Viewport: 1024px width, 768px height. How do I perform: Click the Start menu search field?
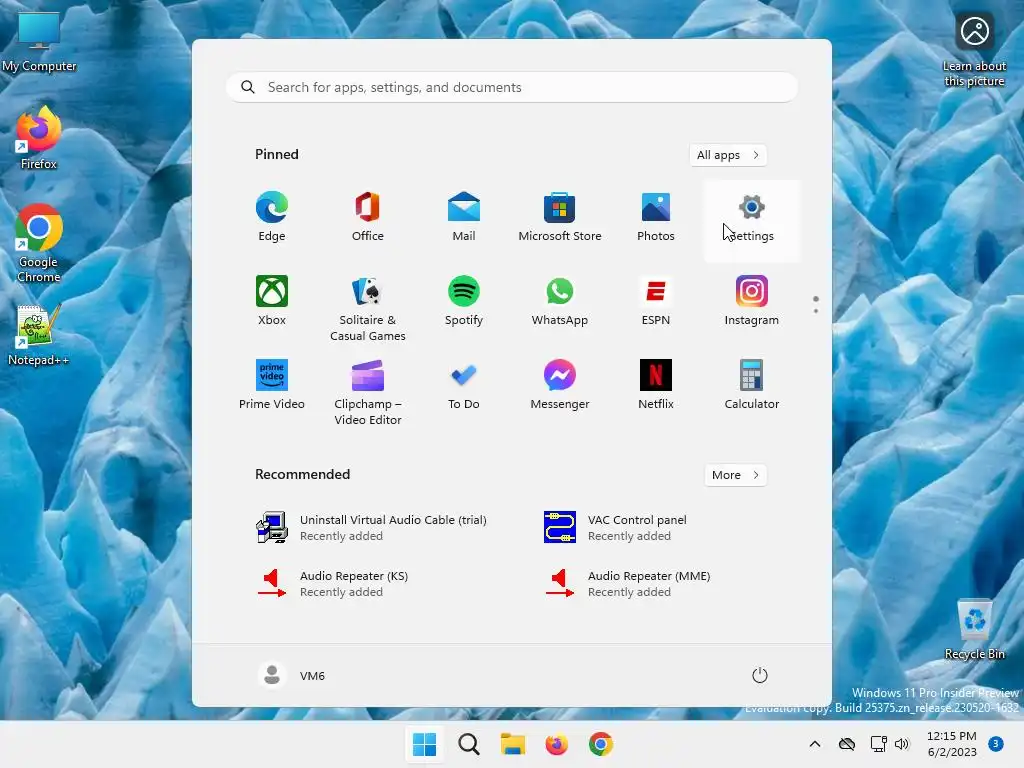pyautogui.click(x=512, y=88)
